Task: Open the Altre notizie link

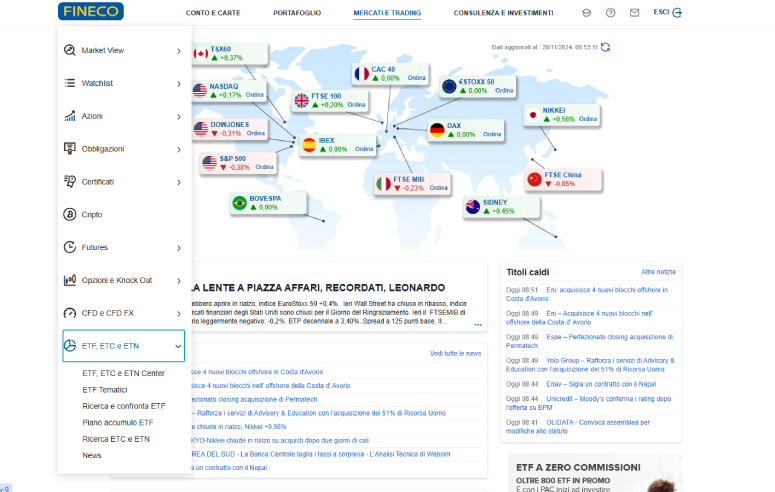Action: [x=658, y=272]
